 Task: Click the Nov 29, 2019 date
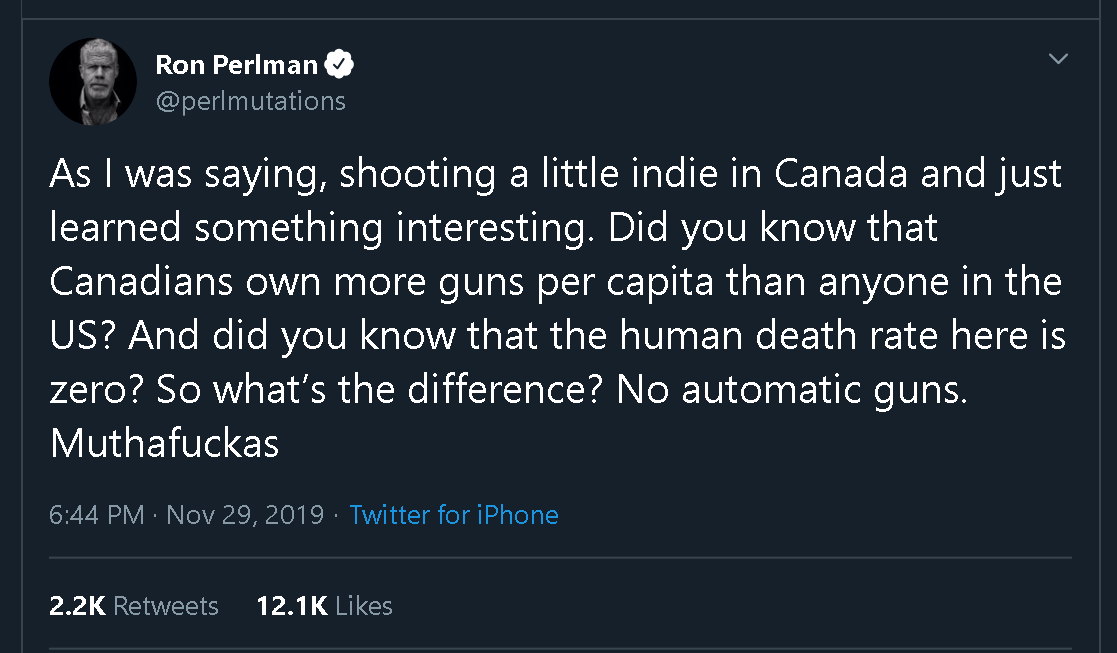click(245, 515)
